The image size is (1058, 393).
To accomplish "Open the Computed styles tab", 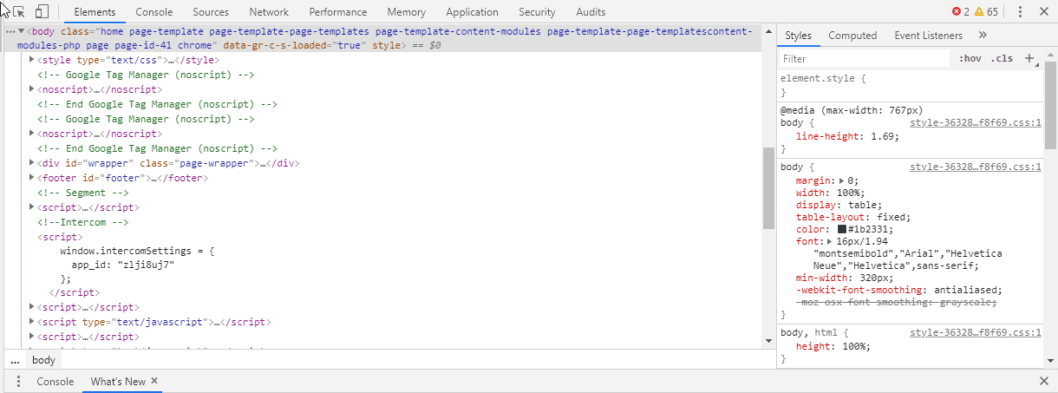I will [x=852, y=35].
